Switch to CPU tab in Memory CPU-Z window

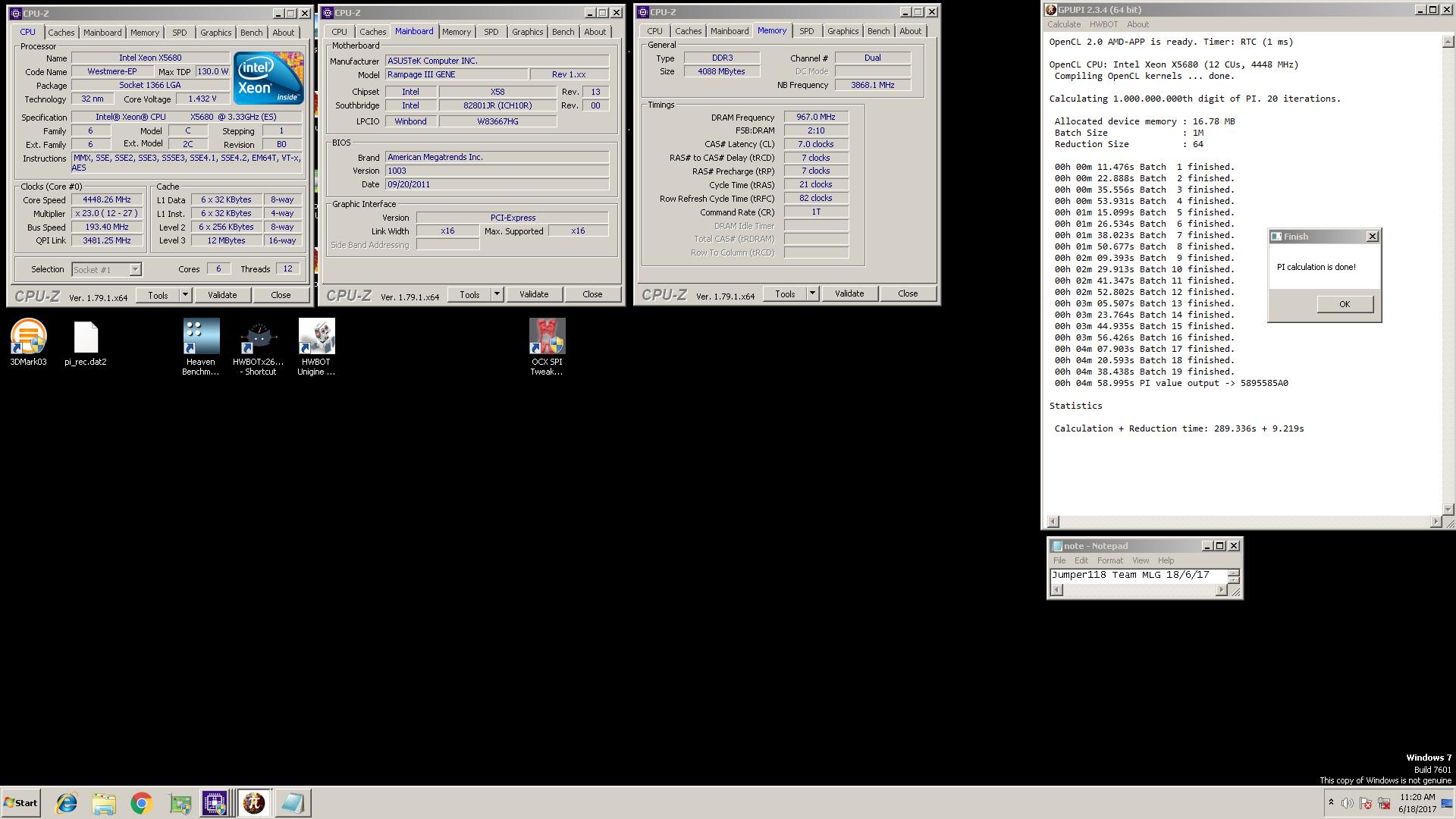[x=654, y=31]
